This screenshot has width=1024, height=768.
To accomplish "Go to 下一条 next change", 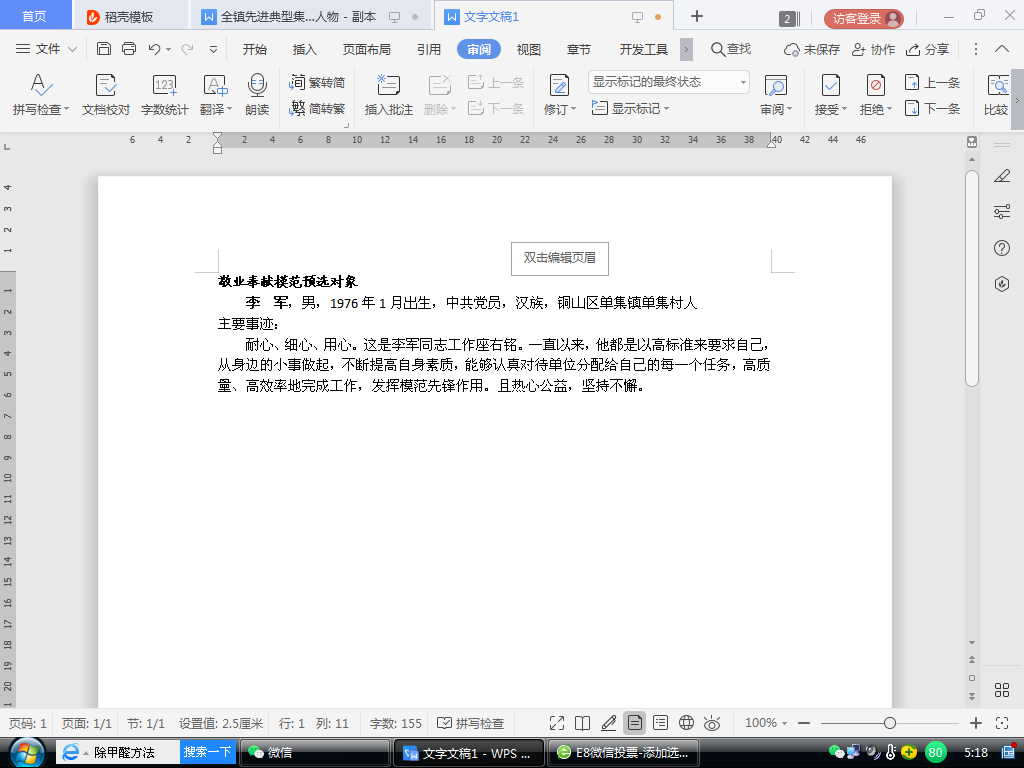I will click(x=933, y=108).
